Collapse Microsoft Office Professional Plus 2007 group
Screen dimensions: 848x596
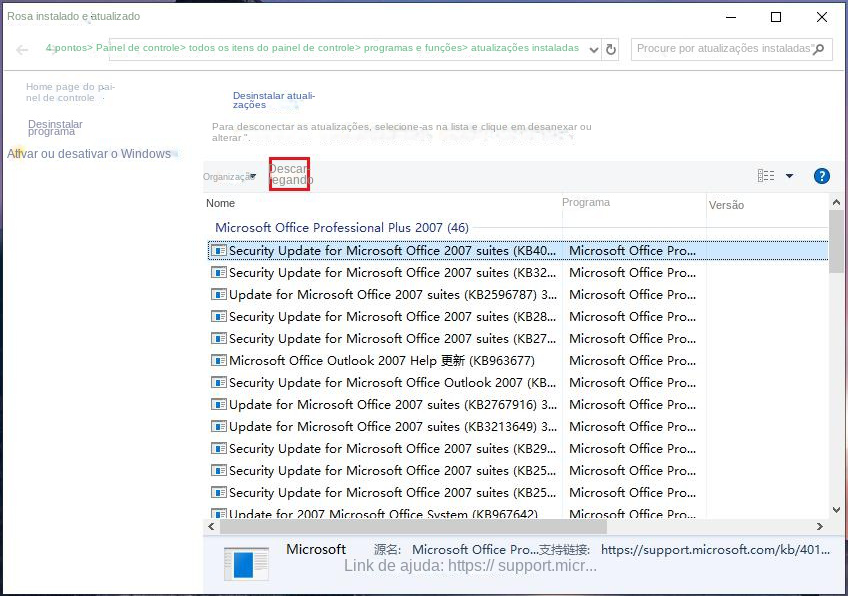click(342, 228)
